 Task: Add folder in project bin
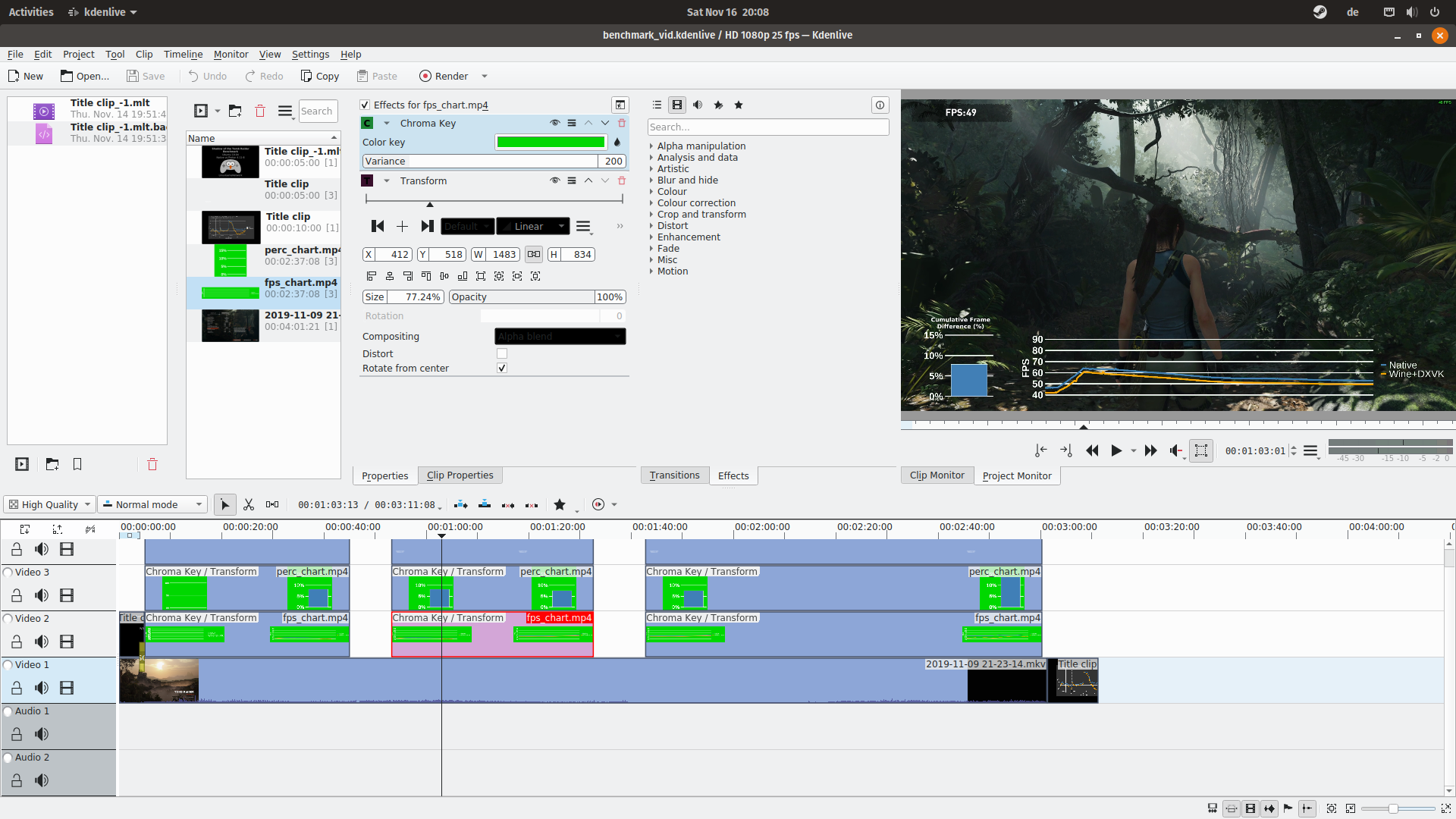pyautogui.click(x=235, y=111)
